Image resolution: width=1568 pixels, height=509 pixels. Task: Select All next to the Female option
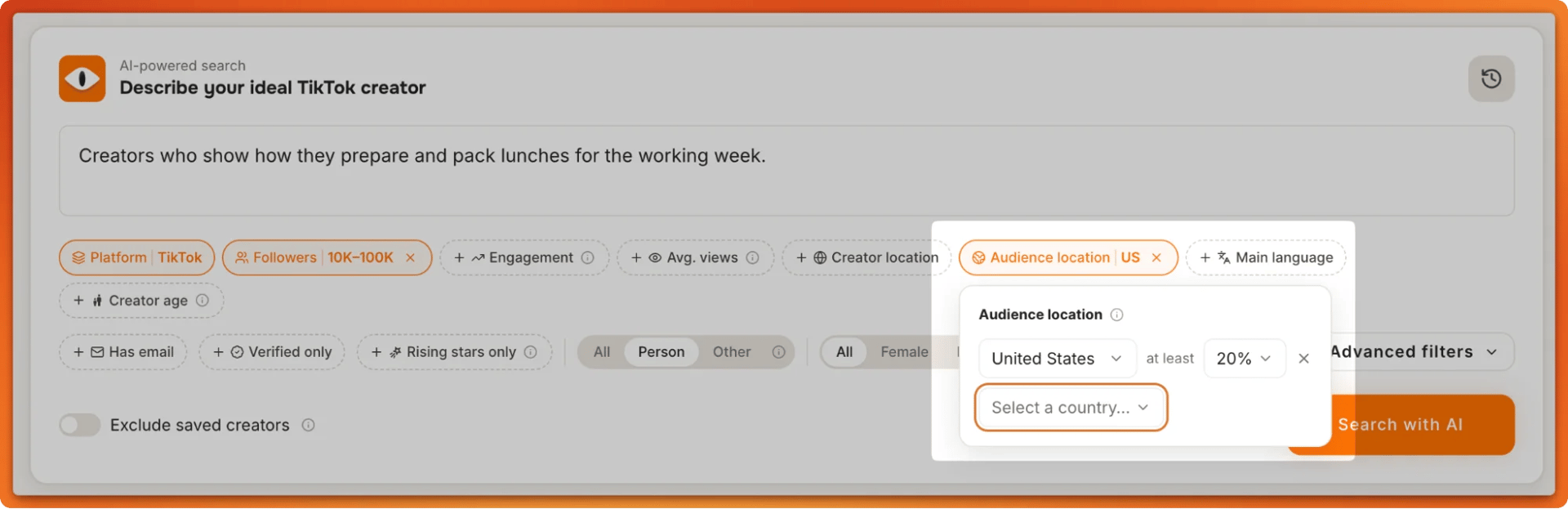[844, 352]
